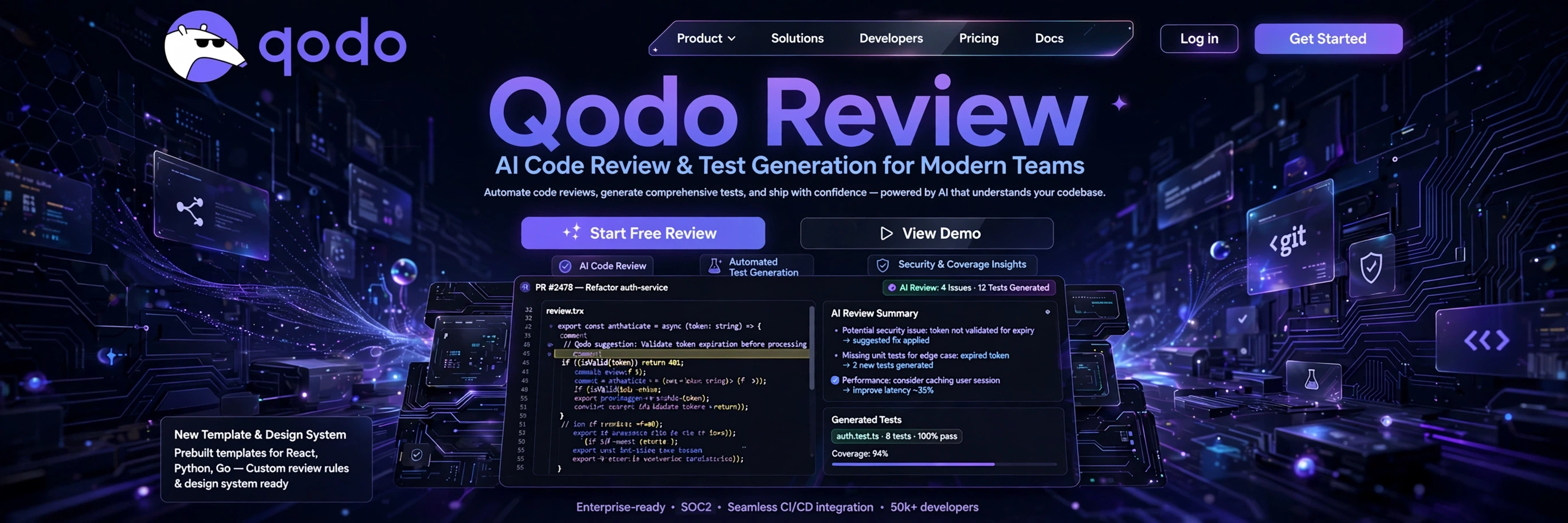1568x523 pixels.
Task: Click the small checkmark tile on the right
Action: point(1242,319)
